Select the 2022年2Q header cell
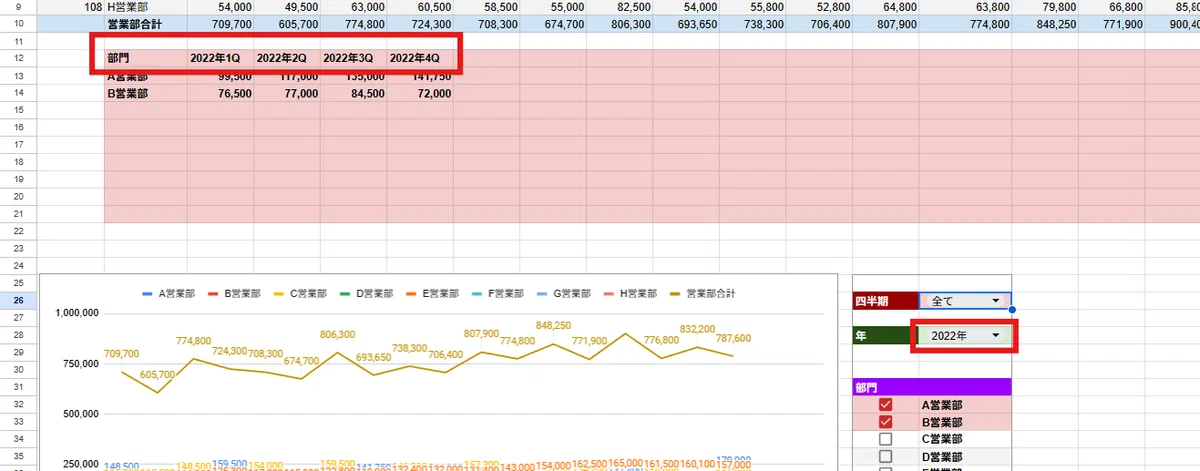The width and height of the screenshot is (1200, 471). [x=287, y=58]
